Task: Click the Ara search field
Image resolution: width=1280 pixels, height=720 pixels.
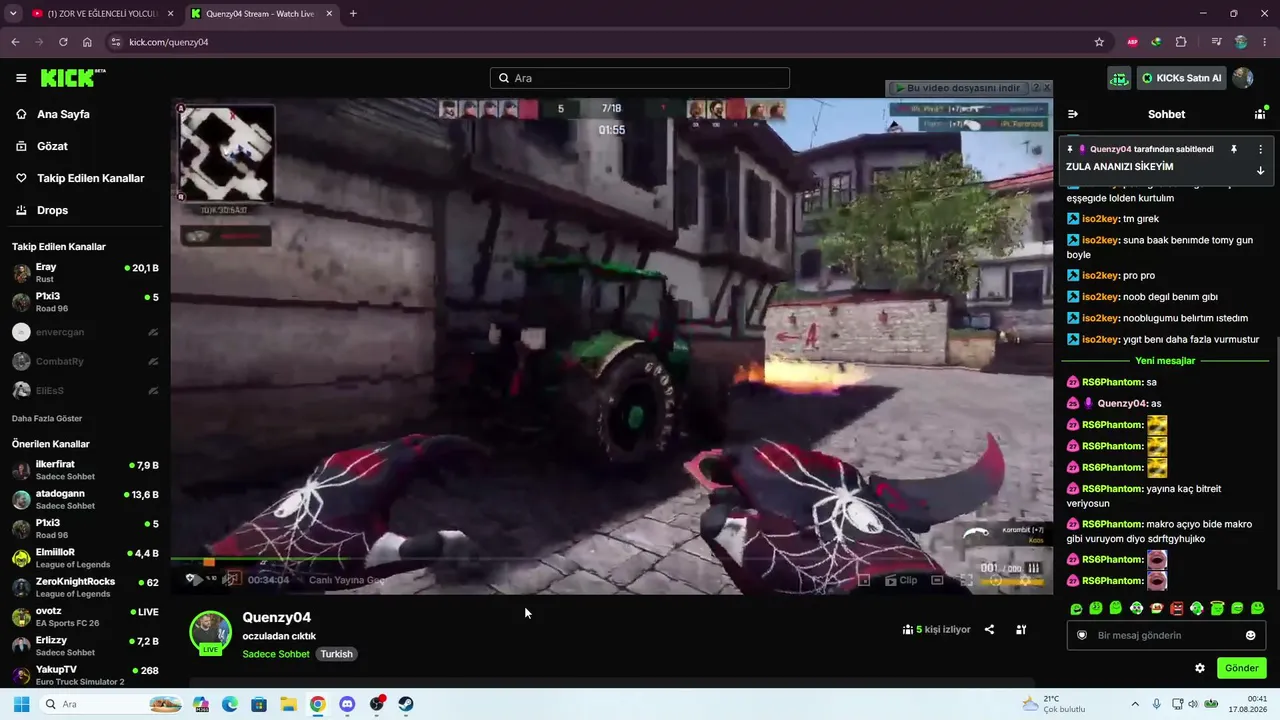Action: click(640, 78)
